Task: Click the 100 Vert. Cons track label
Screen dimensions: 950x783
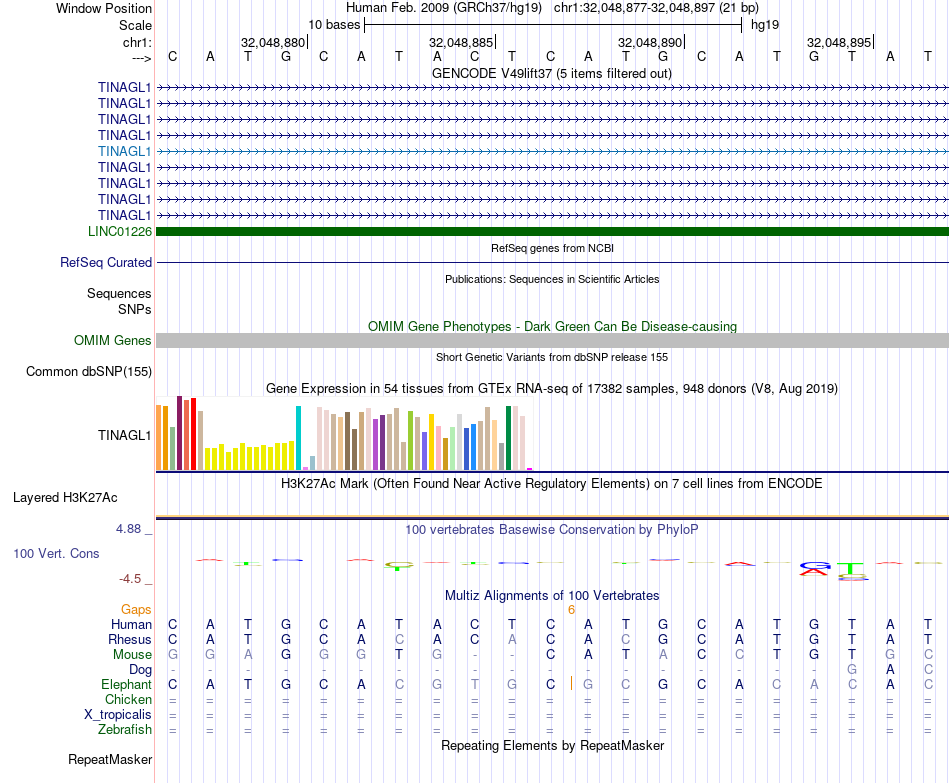Action: tap(56, 553)
